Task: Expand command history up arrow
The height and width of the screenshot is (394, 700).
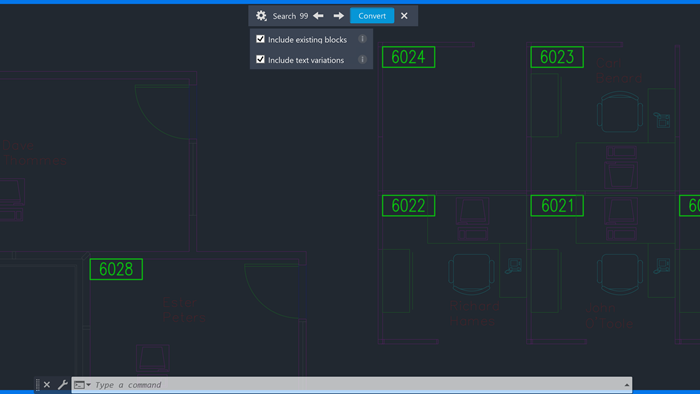Action: point(627,385)
